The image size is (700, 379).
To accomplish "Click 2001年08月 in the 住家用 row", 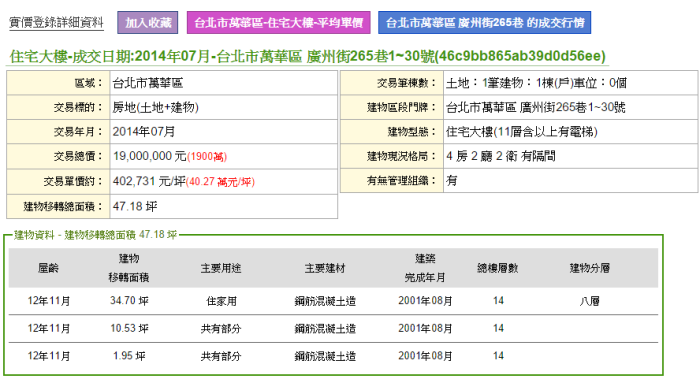I will pos(425,301).
